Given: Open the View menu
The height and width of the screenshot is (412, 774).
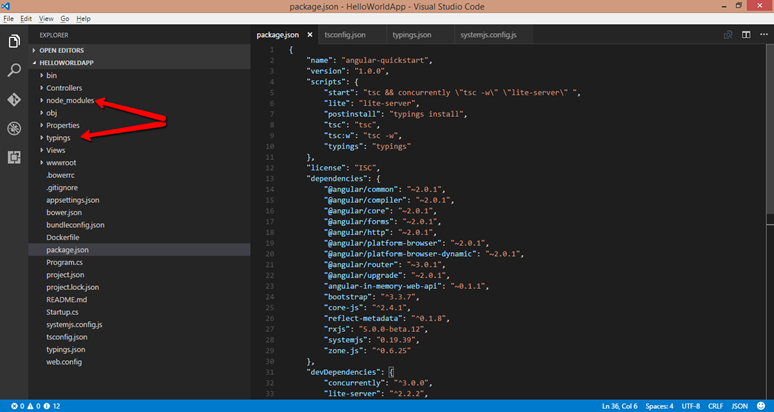Looking at the screenshot, I should pos(46,19).
